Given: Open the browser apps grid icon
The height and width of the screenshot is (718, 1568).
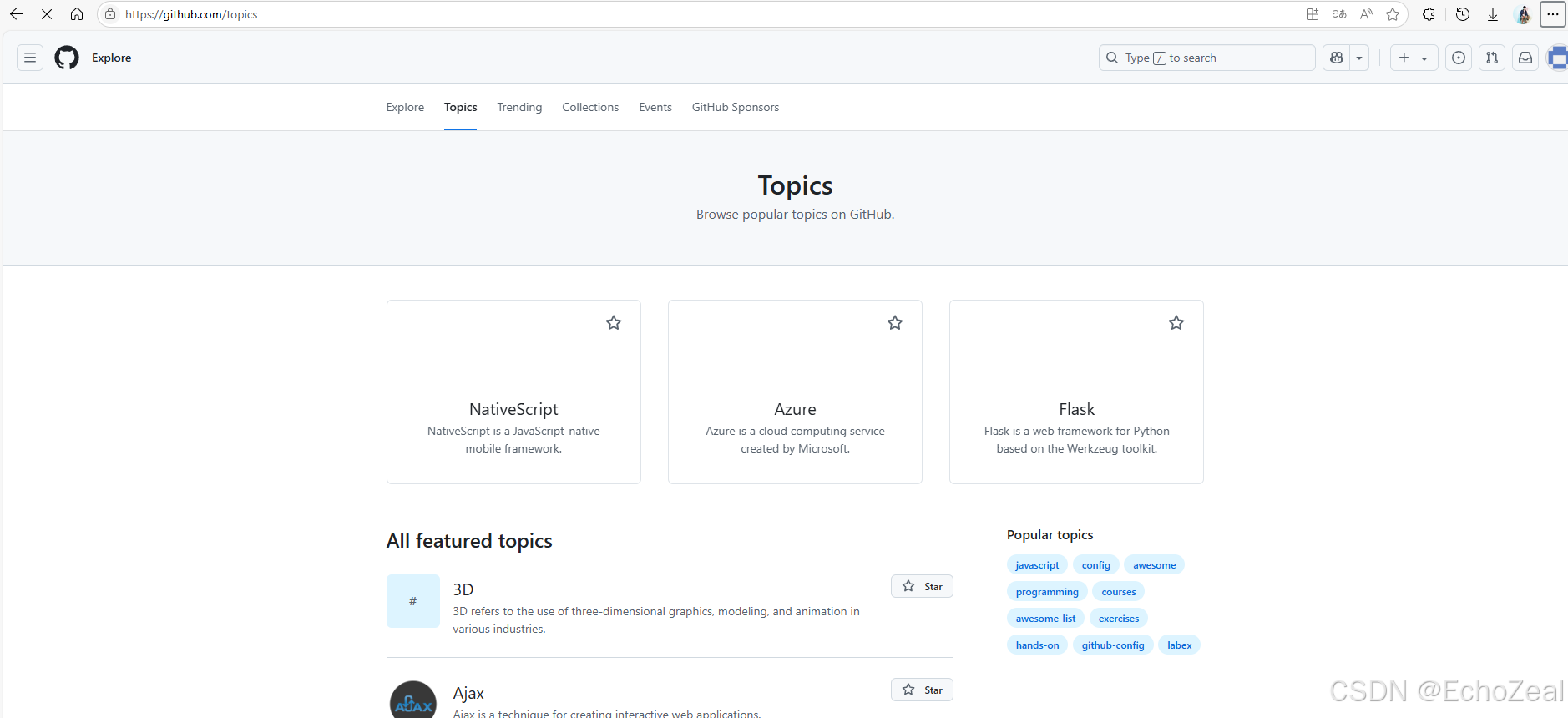Looking at the screenshot, I should 1313,14.
